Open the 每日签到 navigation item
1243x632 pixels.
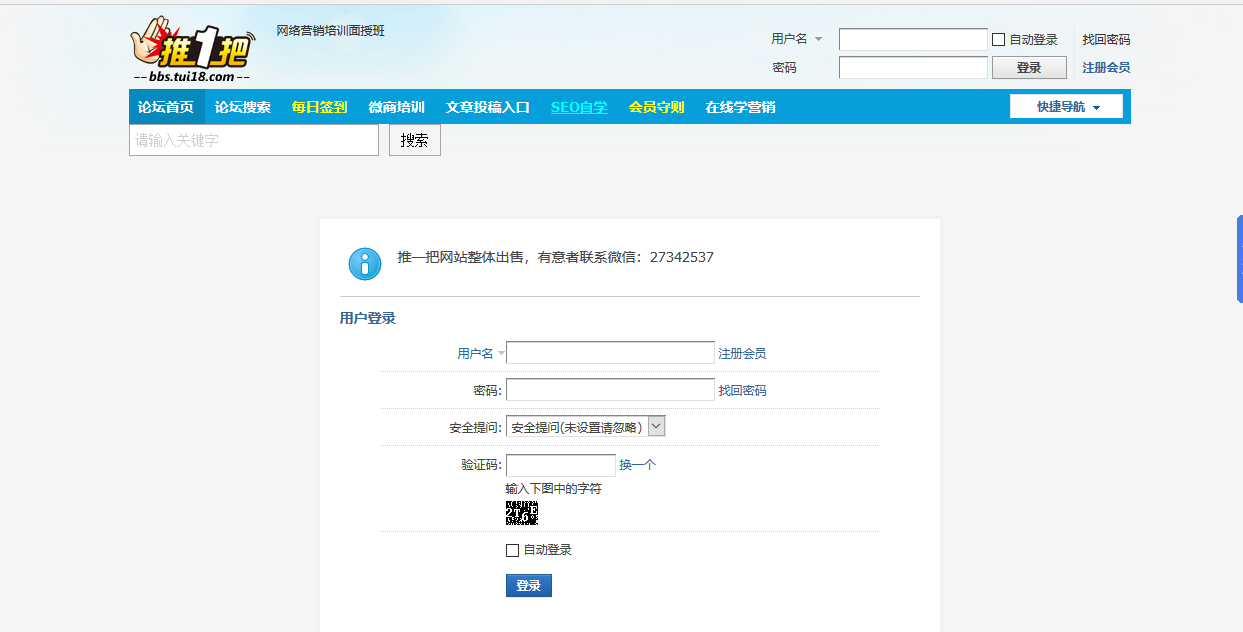(319, 107)
